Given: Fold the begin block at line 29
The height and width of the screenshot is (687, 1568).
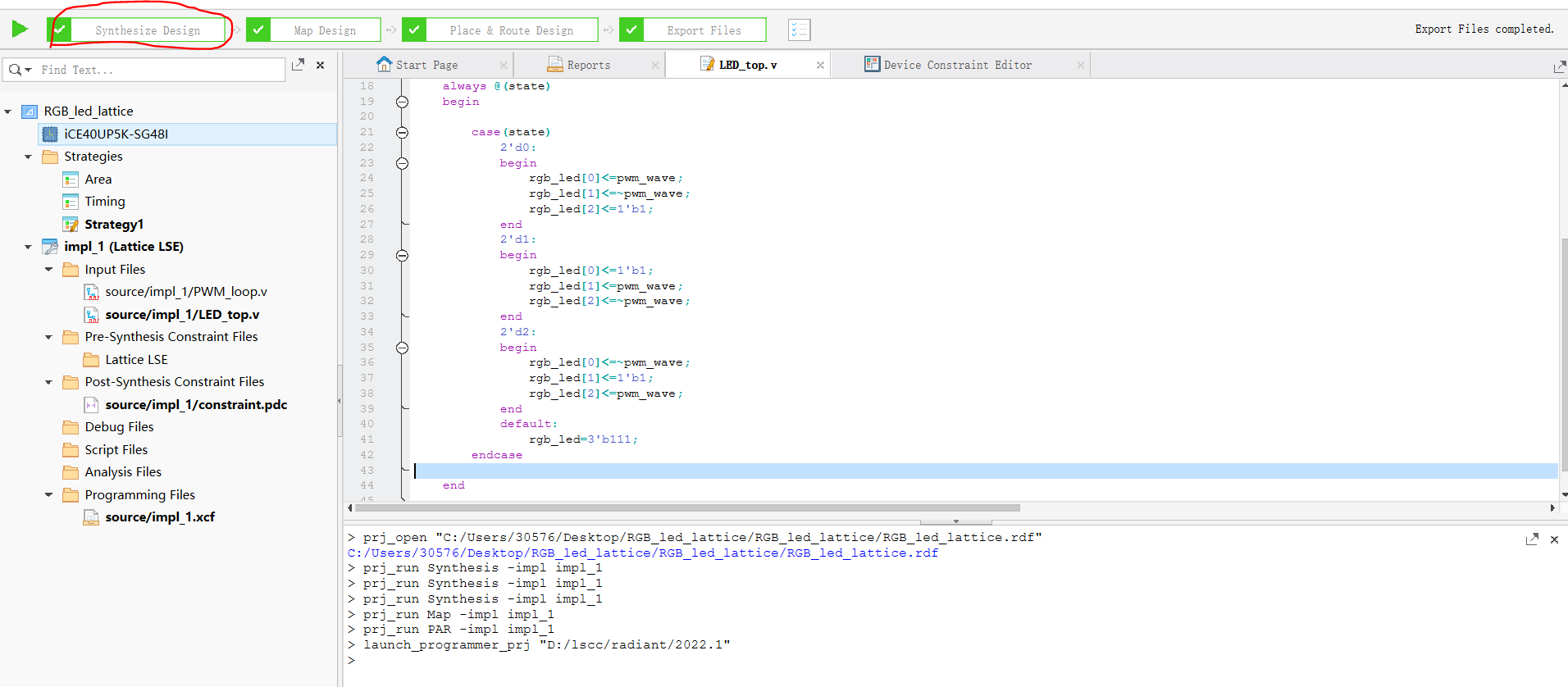Looking at the screenshot, I should pyautogui.click(x=402, y=256).
